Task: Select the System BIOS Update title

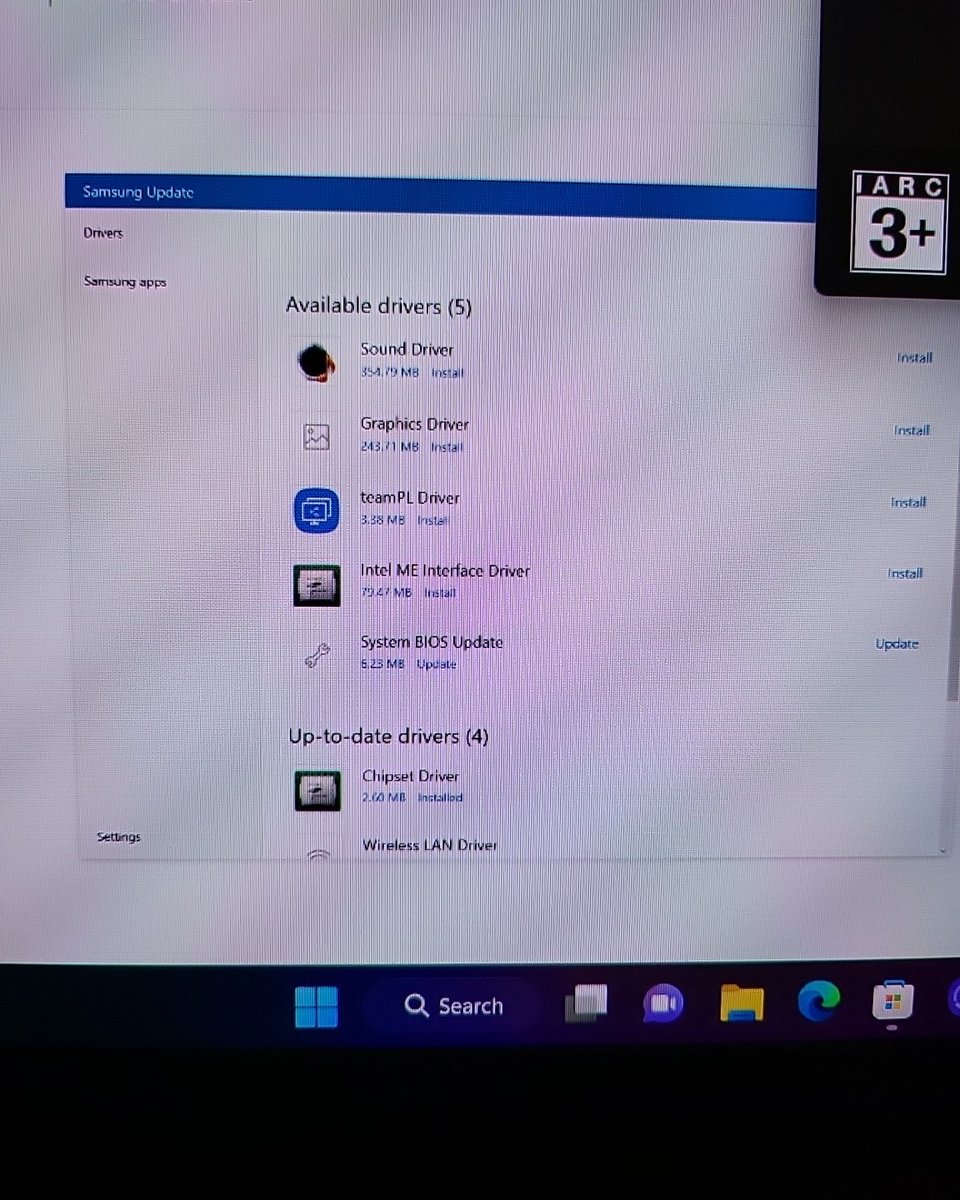Action: pos(431,642)
